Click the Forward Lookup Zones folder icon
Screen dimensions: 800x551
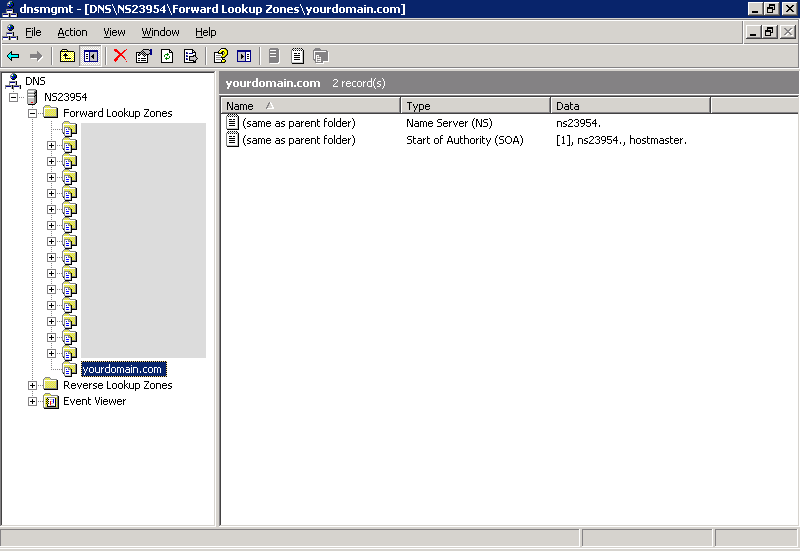tap(50, 113)
